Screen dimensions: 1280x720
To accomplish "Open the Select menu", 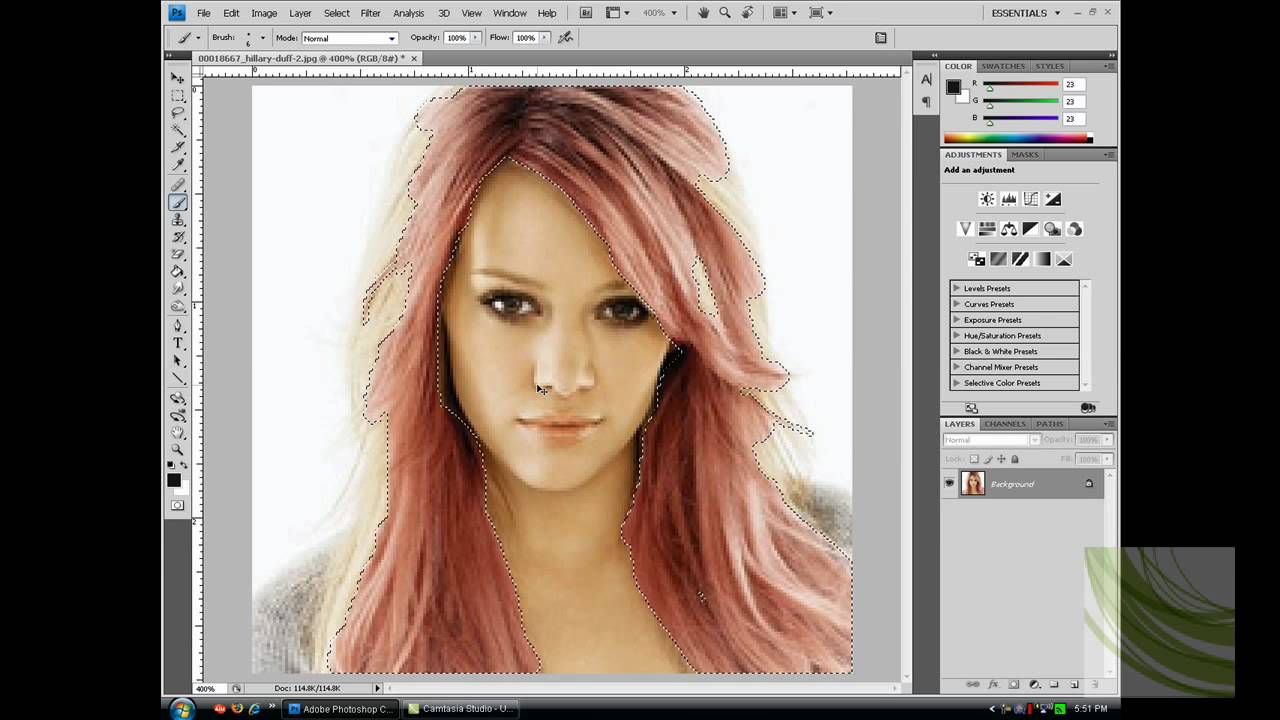I will point(337,13).
